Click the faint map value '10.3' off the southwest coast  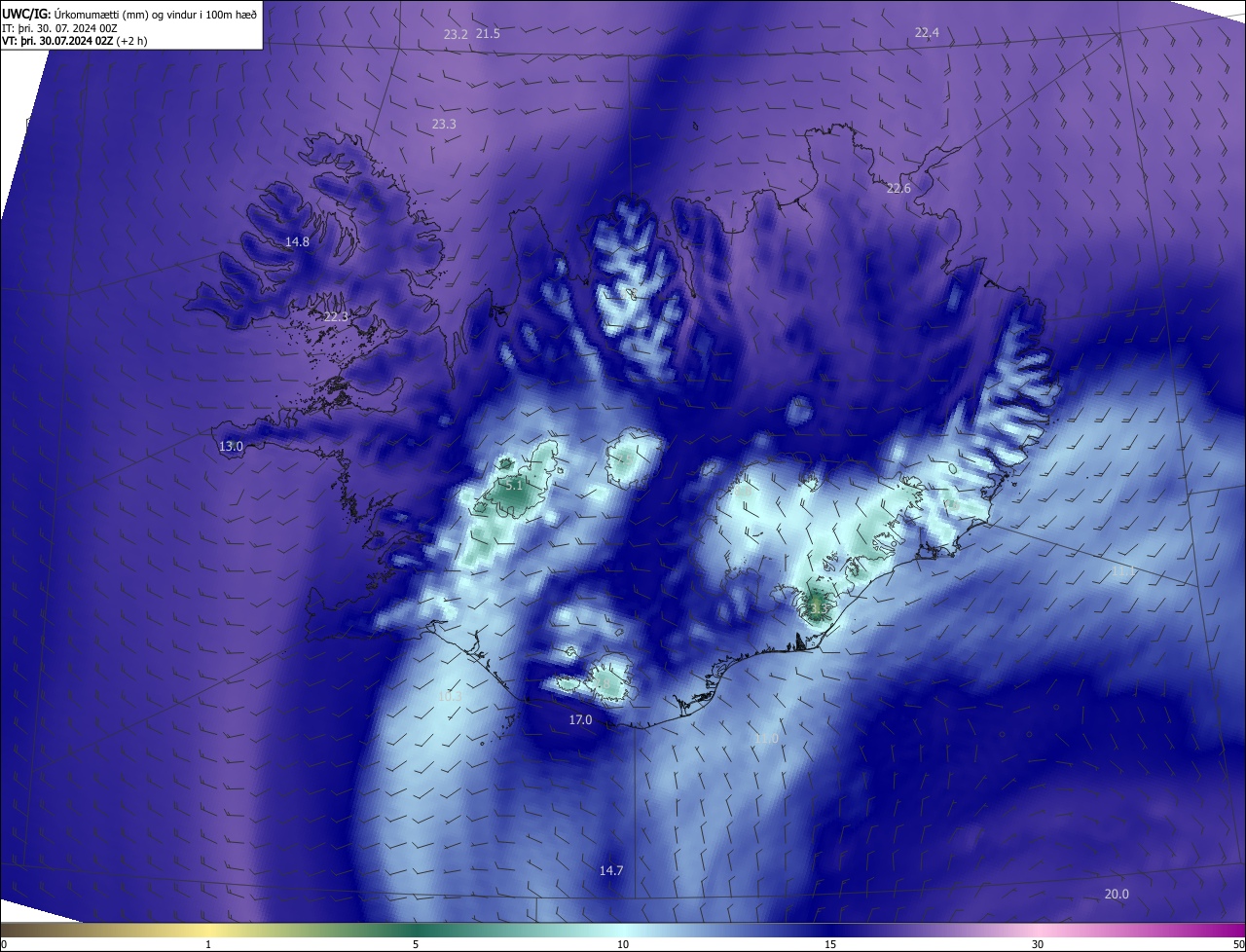pyautogui.click(x=450, y=696)
